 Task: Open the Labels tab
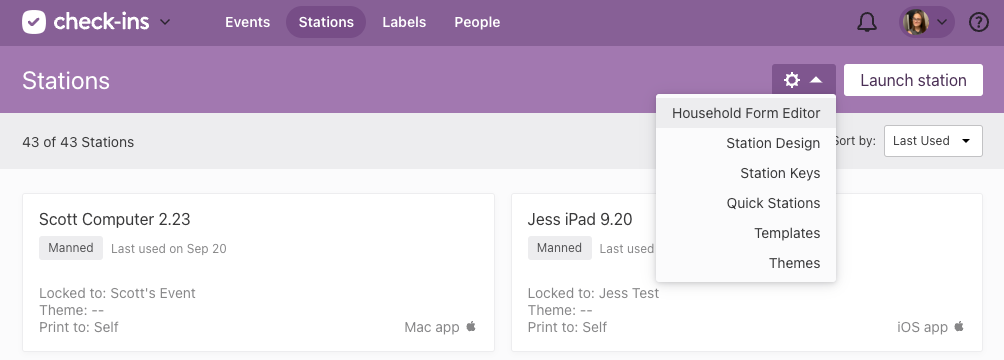coord(404,22)
